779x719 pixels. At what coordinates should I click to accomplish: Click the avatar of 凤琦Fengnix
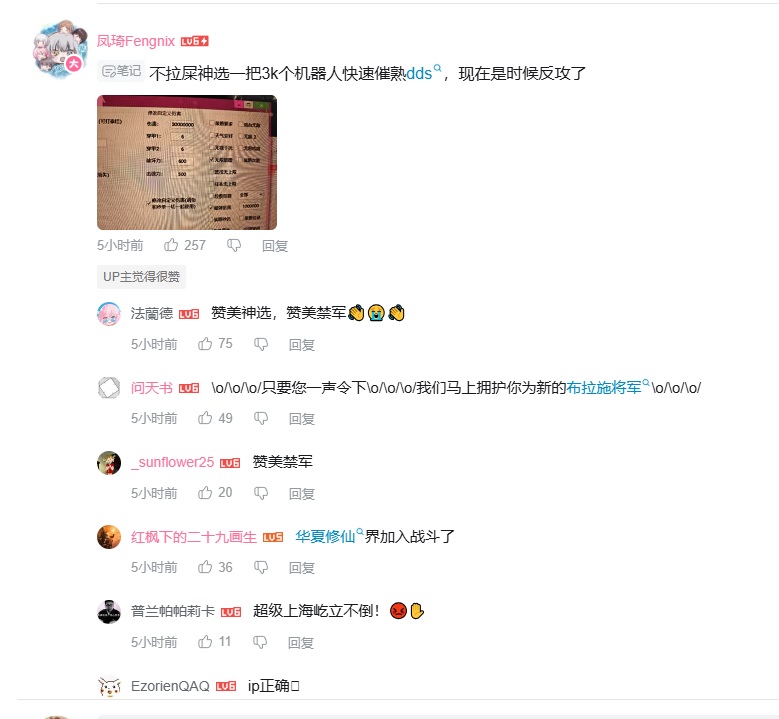click(x=60, y=50)
